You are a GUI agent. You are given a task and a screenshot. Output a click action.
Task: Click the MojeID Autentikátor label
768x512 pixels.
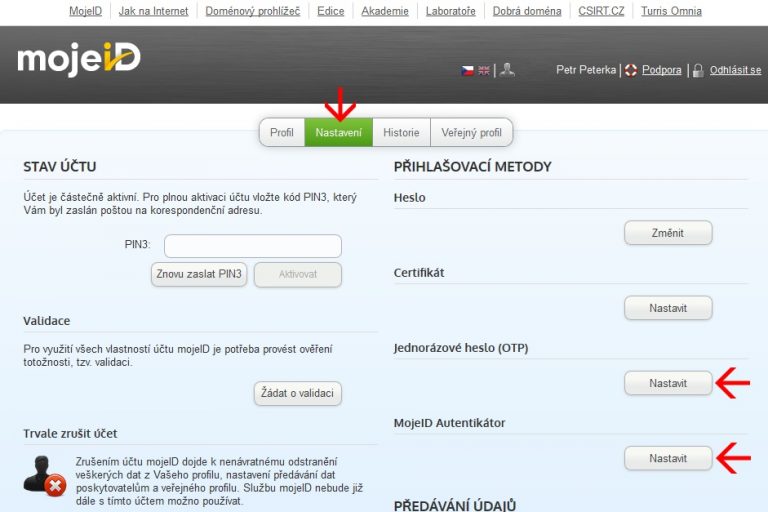(x=449, y=423)
